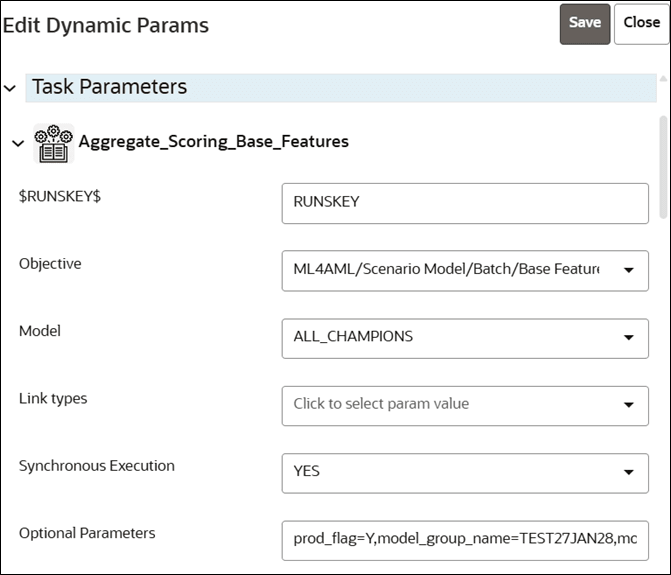
Task: Click into the Optional Parameters text field
Action: click(x=465, y=540)
